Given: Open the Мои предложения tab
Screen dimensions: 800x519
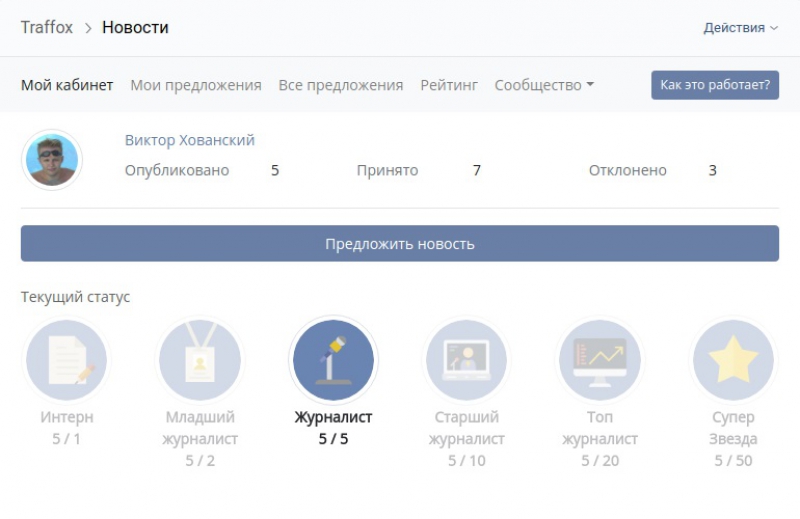Looking at the screenshot, I should [196, 85].
